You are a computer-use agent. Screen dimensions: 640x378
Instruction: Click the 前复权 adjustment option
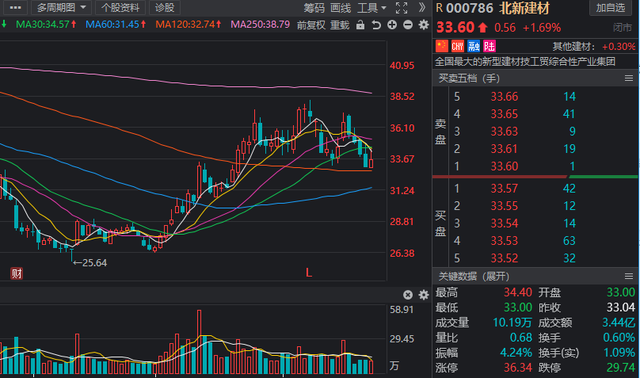tap(311, 25)
